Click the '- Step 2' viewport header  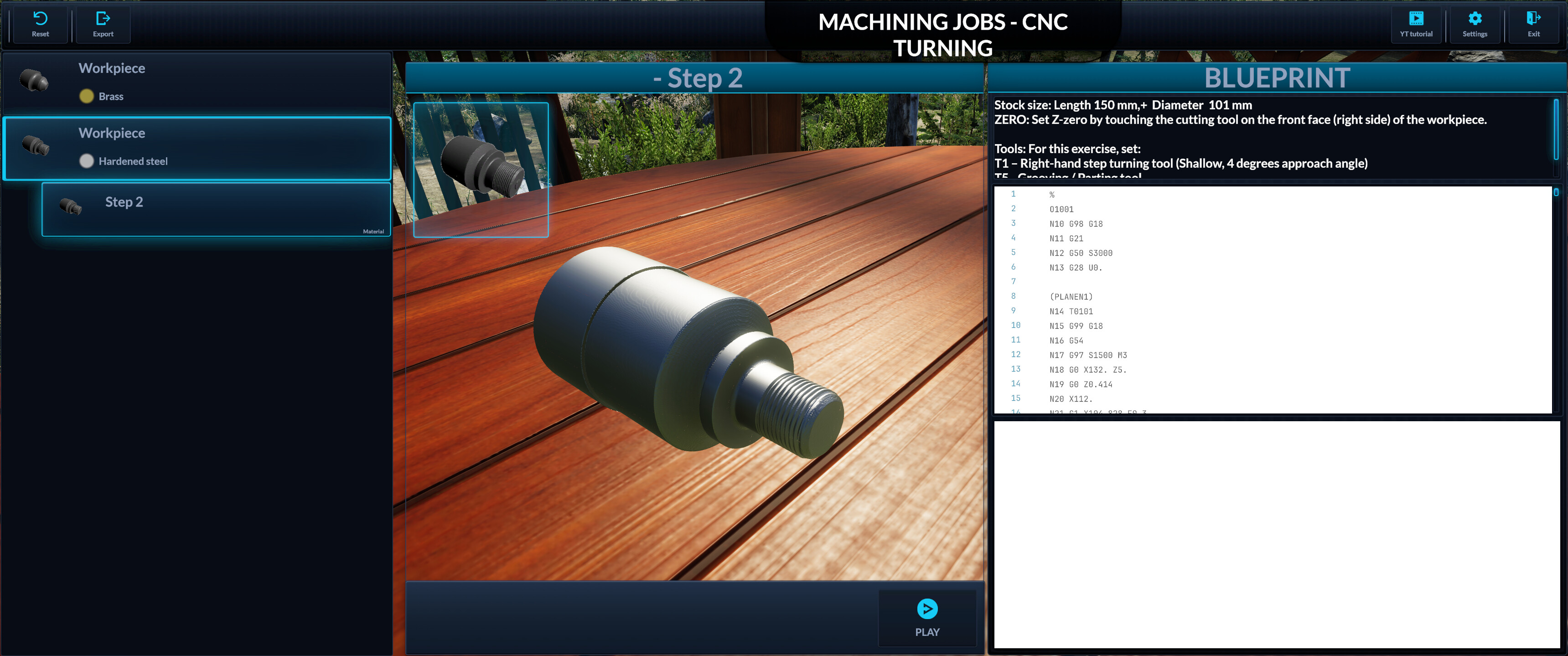pos(694,78)
